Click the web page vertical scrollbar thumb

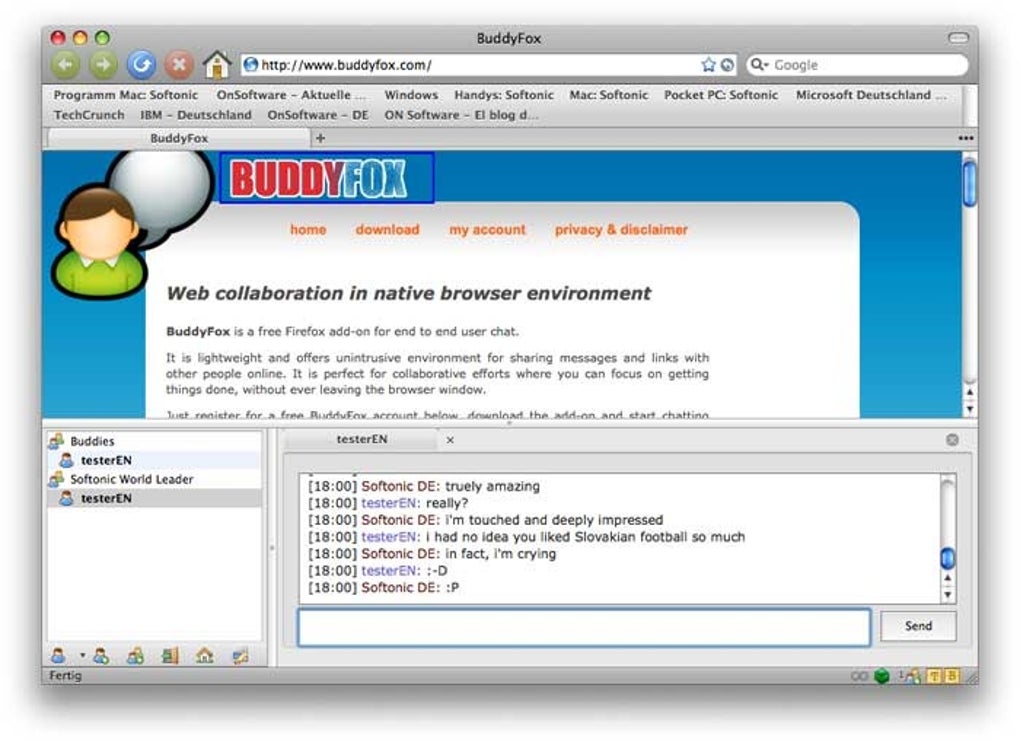[969, 183]
